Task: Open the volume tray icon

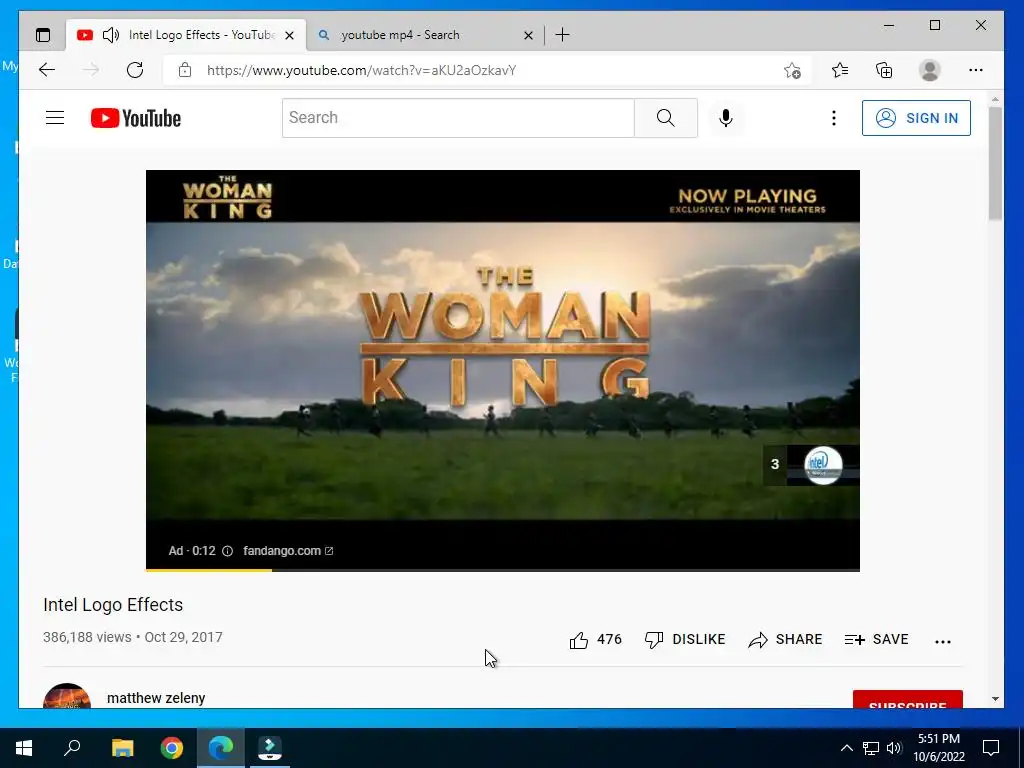Action: [893, 748]
